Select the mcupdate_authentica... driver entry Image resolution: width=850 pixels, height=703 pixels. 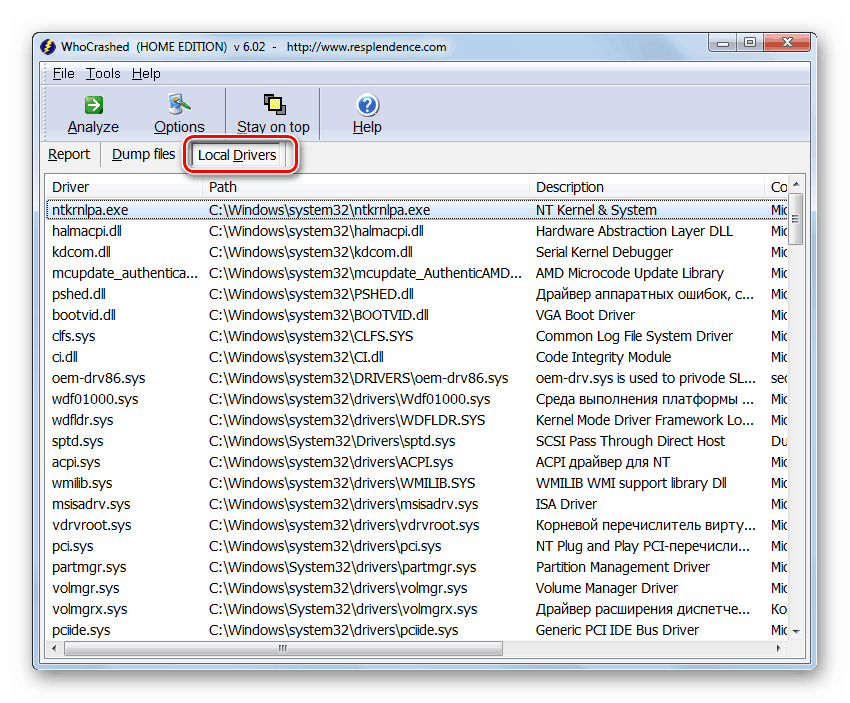pyautogui.click(x=417, y=273)
